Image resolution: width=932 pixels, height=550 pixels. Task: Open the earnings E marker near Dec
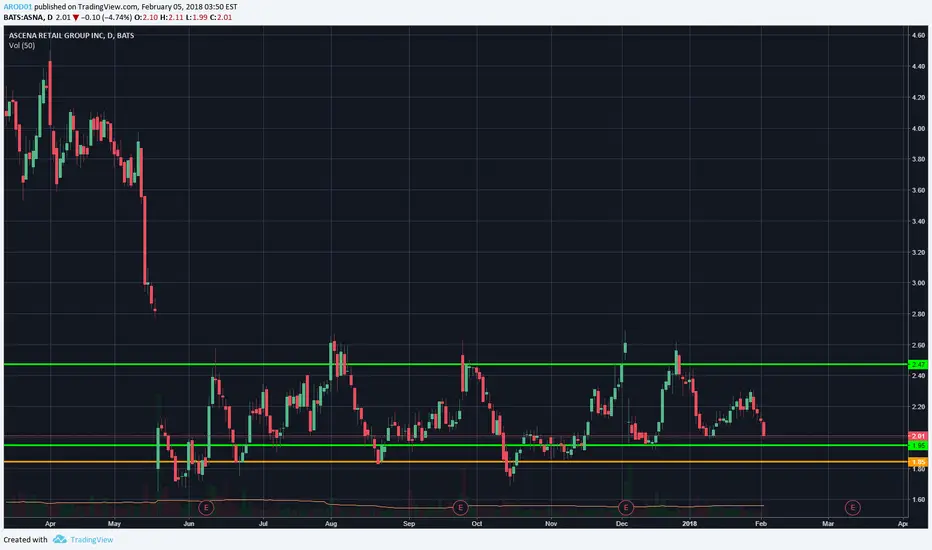tap(625, 507)
